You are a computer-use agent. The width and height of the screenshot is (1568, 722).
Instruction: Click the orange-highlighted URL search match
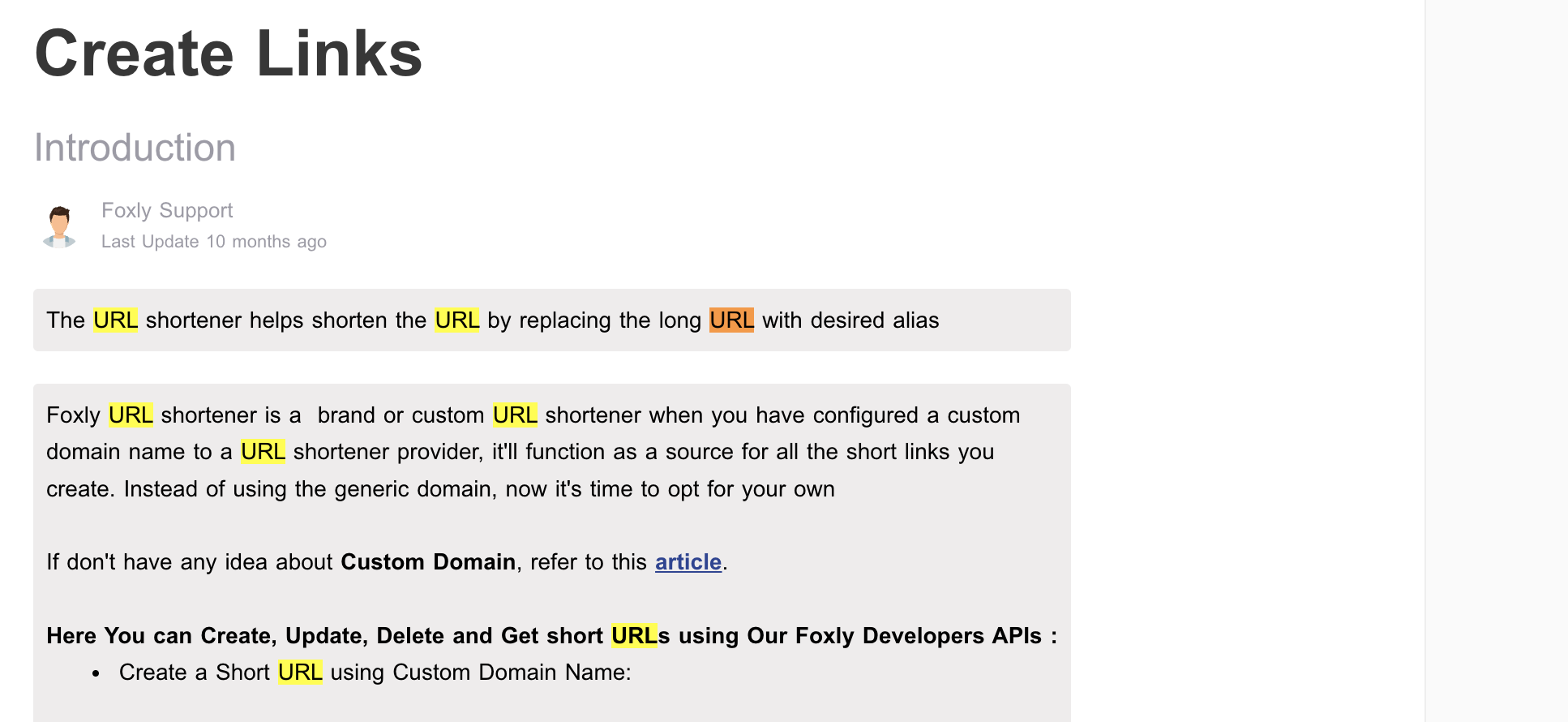coord(731,320)
